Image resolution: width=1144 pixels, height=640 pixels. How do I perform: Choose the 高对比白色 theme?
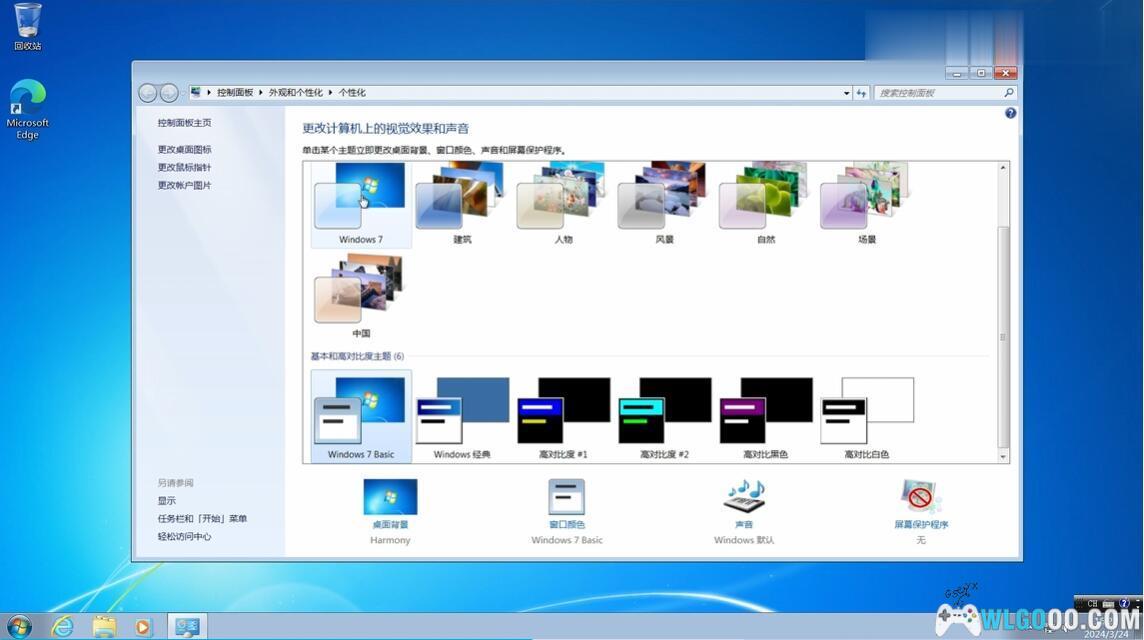coord(866,416)
